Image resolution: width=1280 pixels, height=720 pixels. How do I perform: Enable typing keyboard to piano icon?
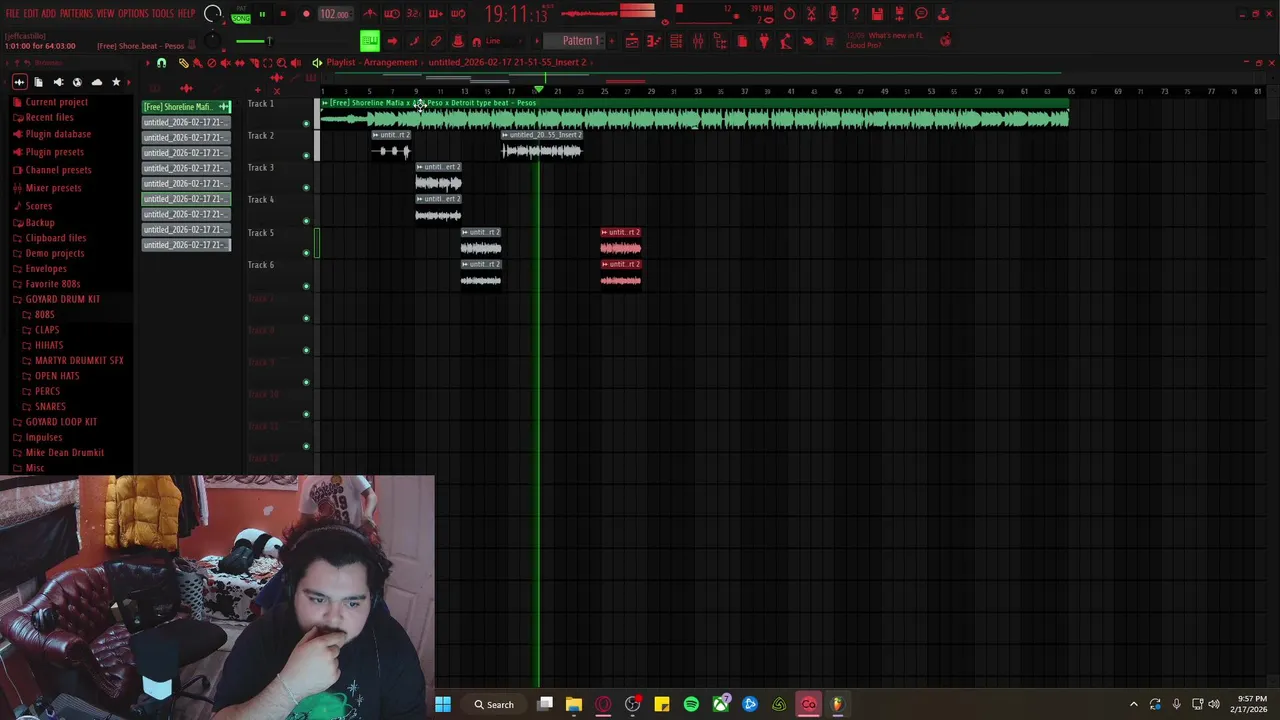click(370, 41)
